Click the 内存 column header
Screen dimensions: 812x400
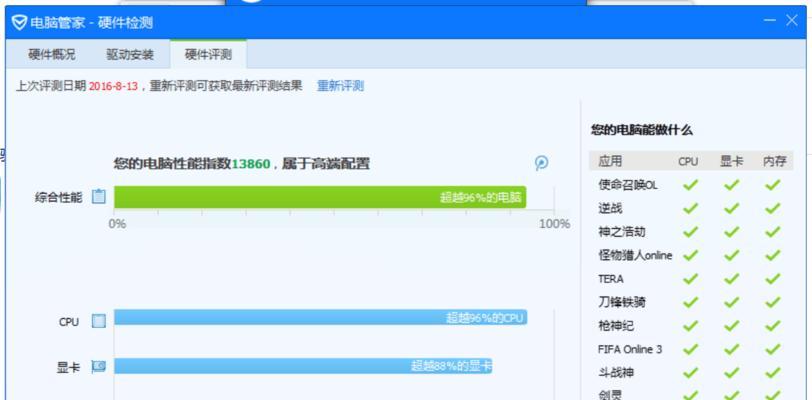[x=775, y=161]
